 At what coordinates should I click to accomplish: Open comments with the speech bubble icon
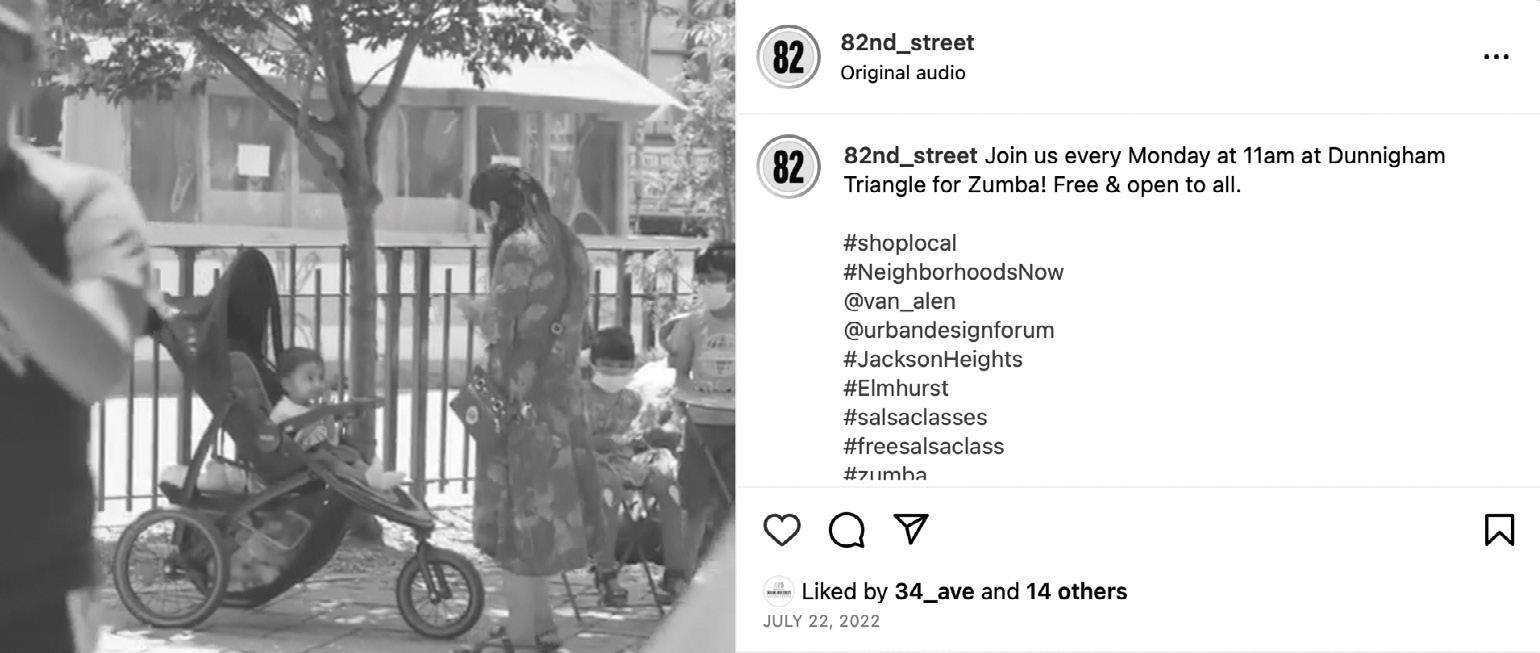[847, 530]
